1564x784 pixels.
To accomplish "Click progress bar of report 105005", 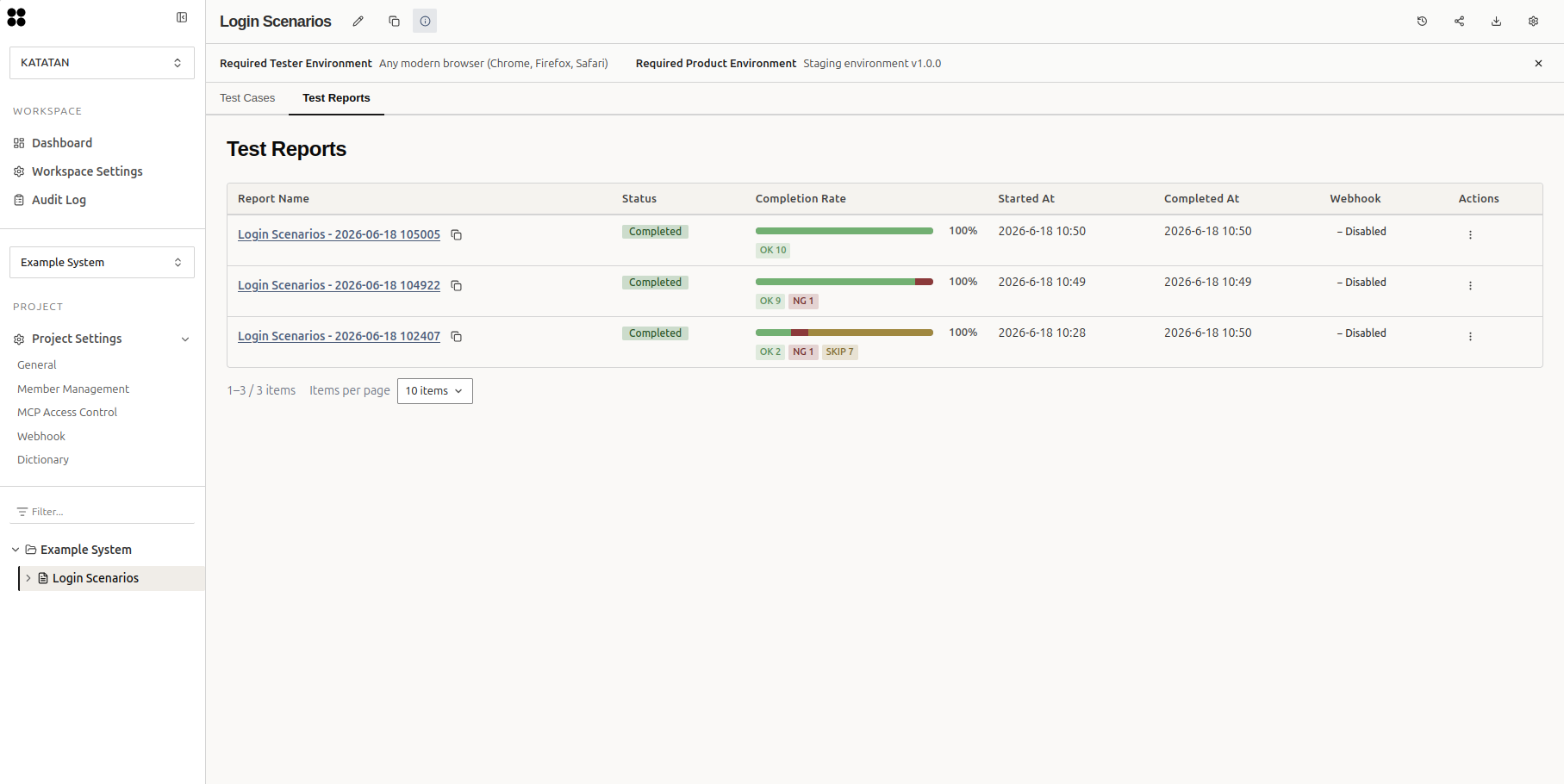I will tap(844, 231).
